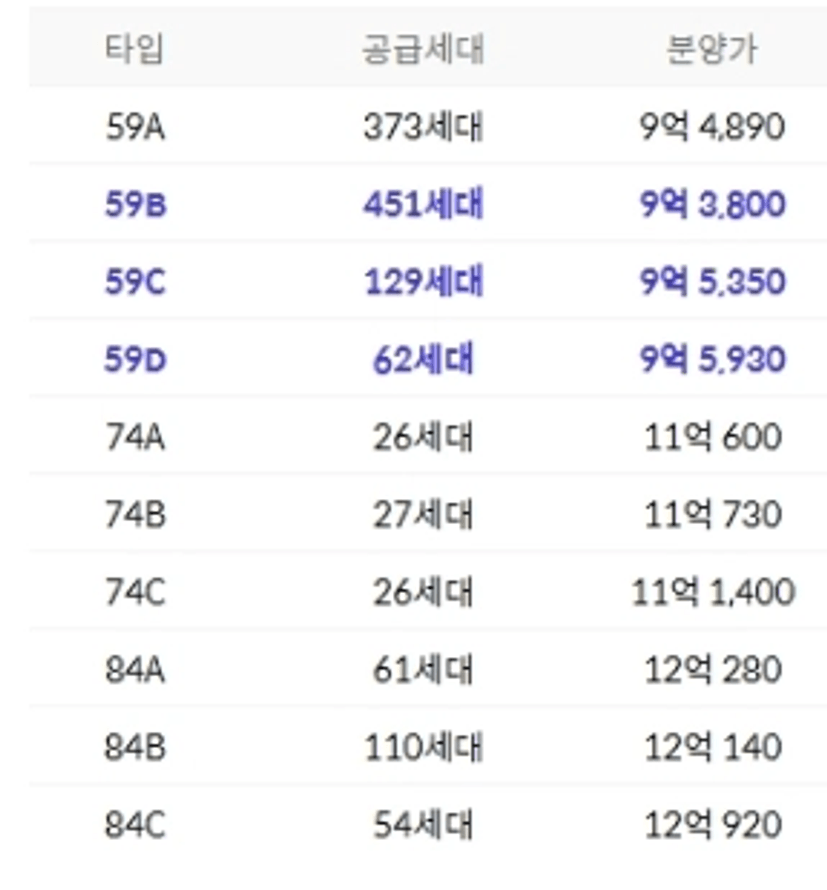Click the 9억 4,890 price
Image resolution: width=827 pixels, height=890 pixels.
pos(712,127)
